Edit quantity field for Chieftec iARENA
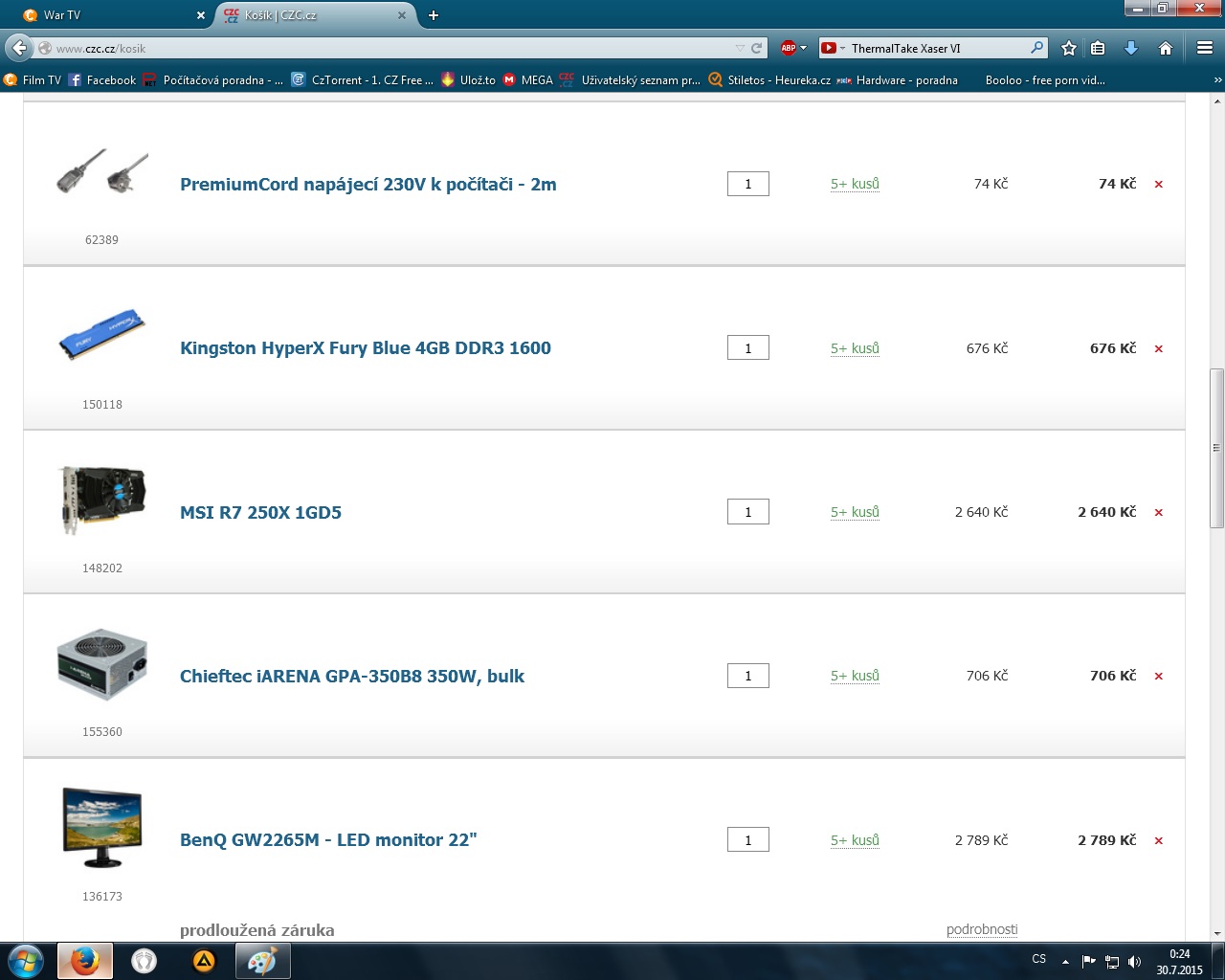The height and width of the screenshot is (980, 1225). coord(748,676)
